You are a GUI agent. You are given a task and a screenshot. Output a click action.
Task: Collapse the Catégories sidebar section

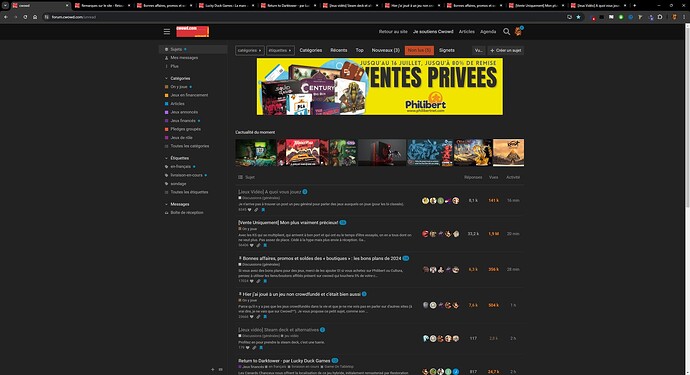click(177, 78)
